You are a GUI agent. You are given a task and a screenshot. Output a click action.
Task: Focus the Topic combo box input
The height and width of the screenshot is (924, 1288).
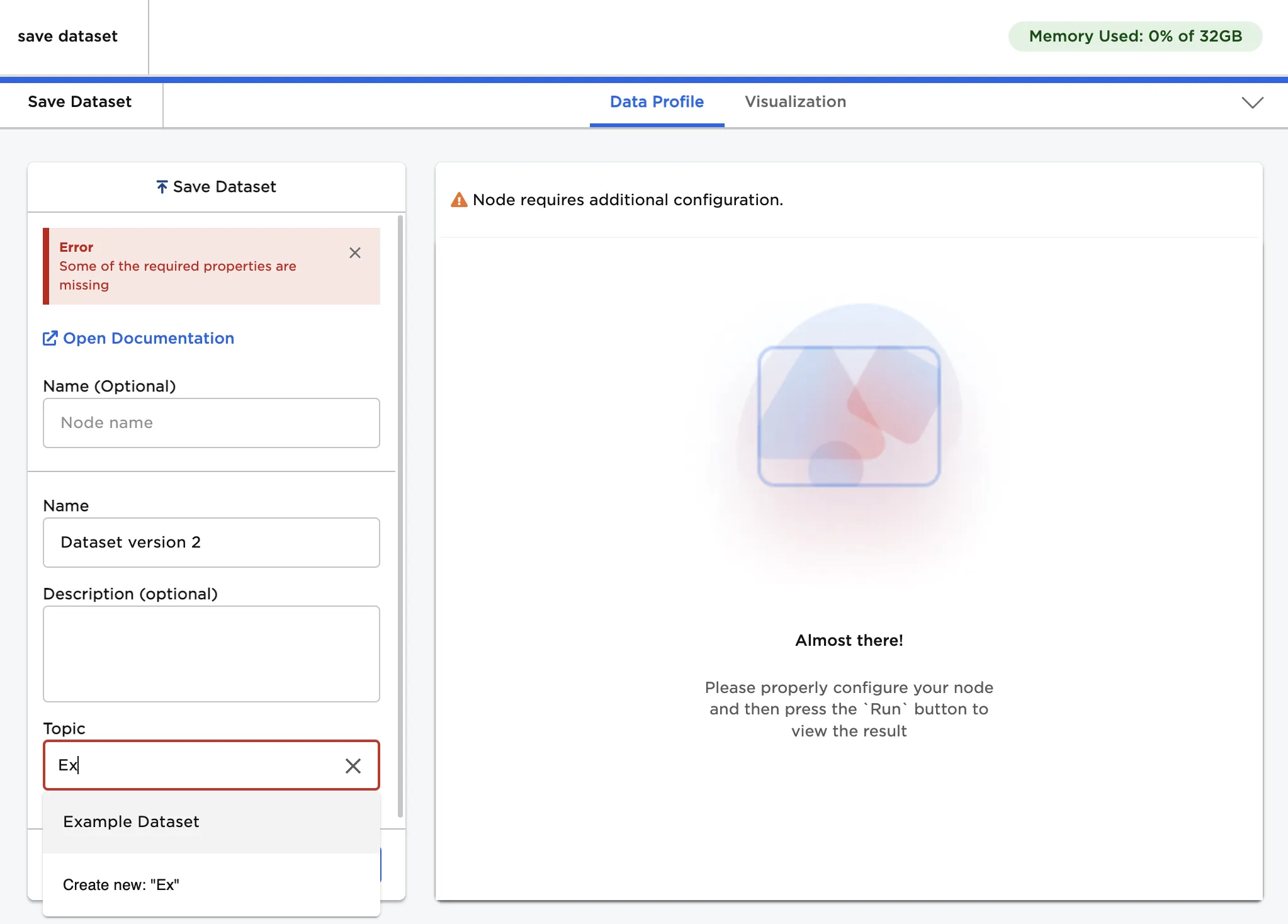[x=195, y=765]
